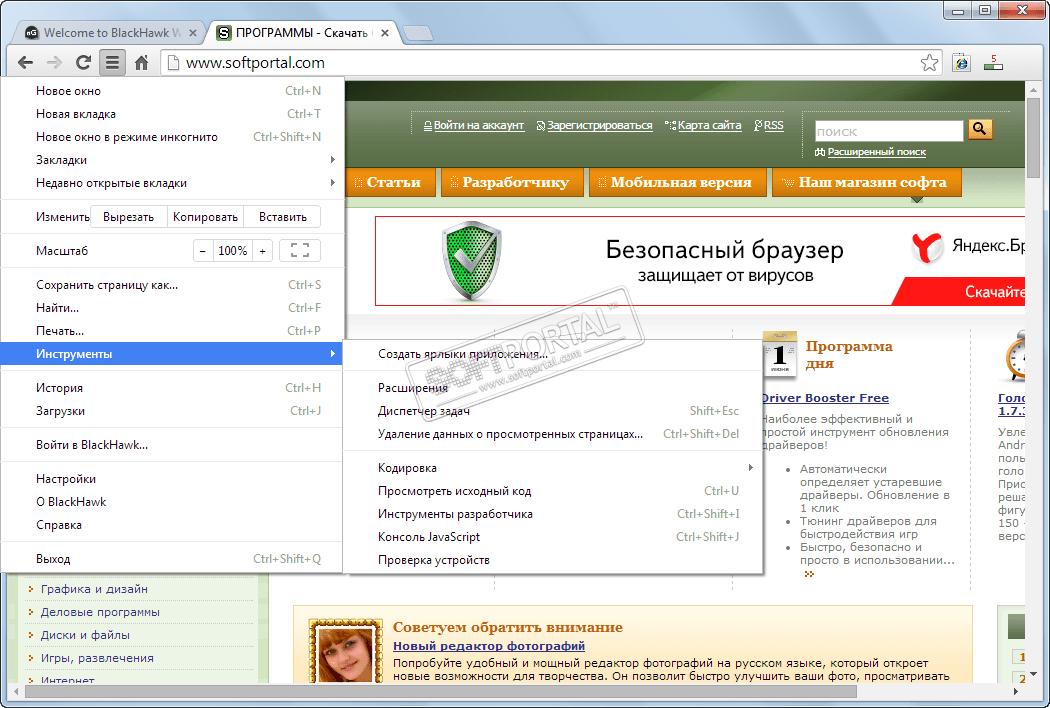Click the green shield banner image
Viewport: 1050px width, 708px height.
471,260
